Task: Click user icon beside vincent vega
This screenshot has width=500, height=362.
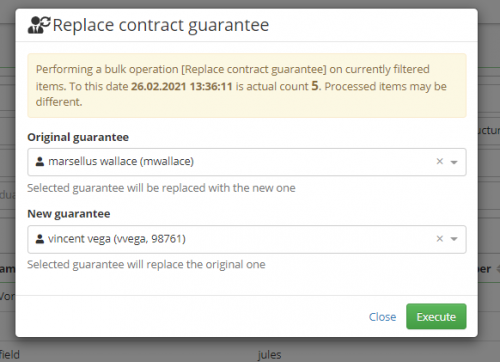Action: tap(40, 239)
